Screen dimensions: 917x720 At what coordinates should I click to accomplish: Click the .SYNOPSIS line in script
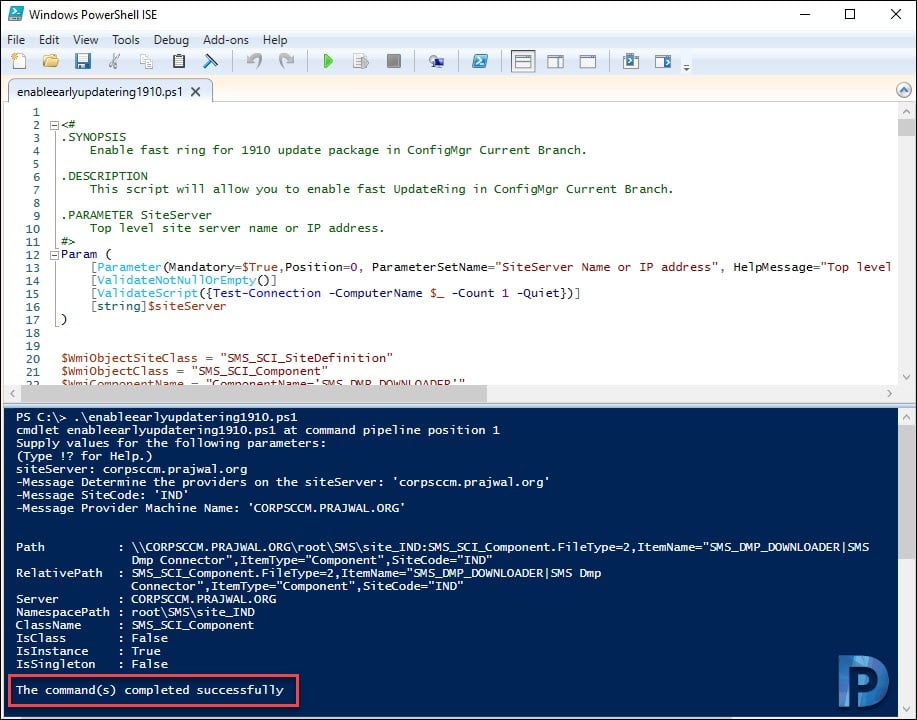pyautogui.click(x=94, y=137)
